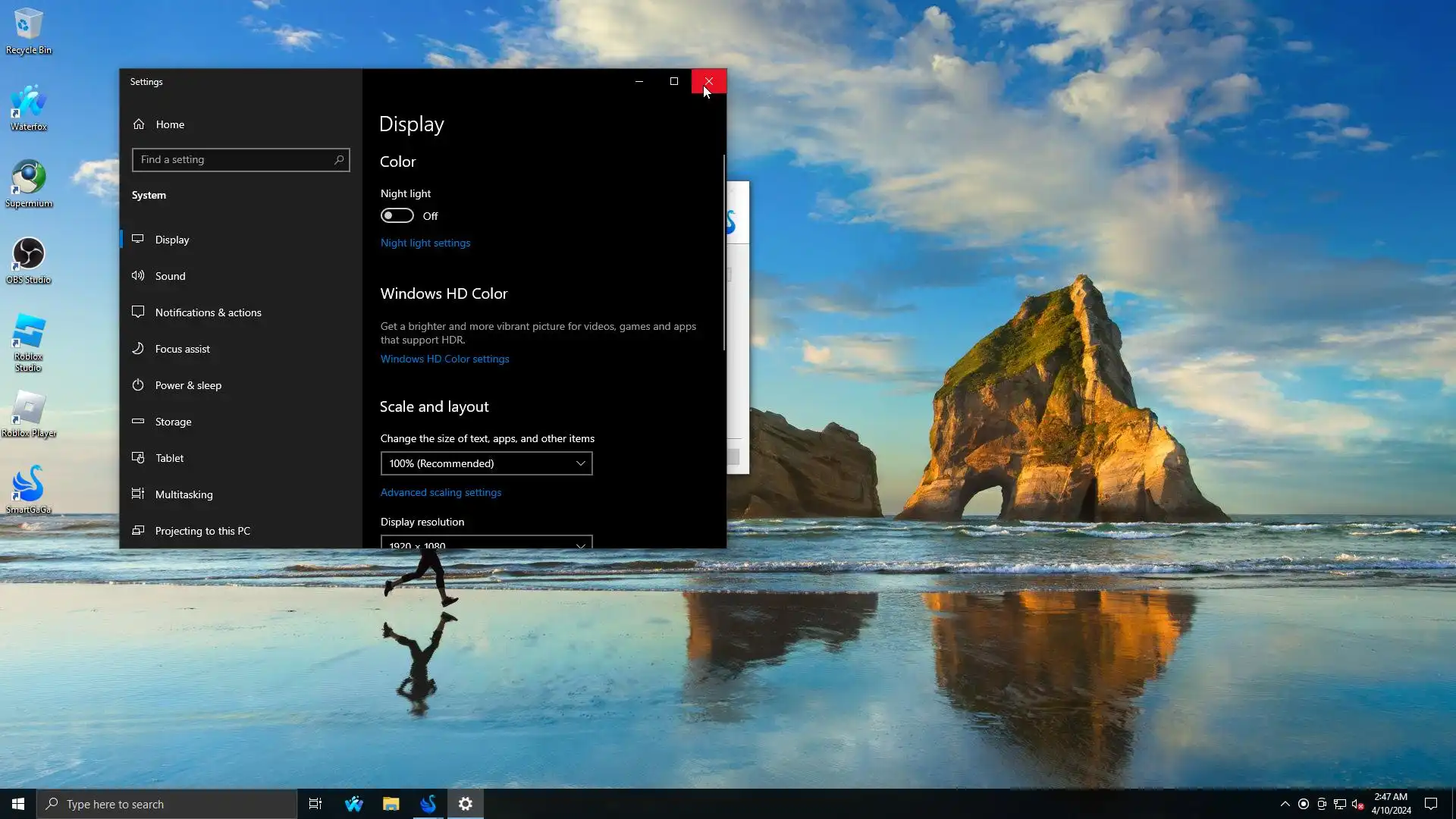Open Supermium from the desktop

(29, 182)
